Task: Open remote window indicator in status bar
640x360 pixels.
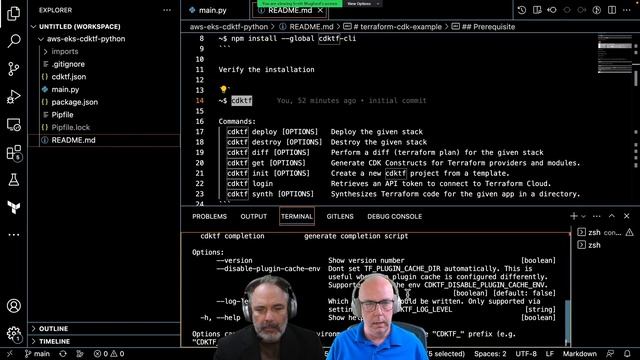Action: [x=10, y=354]
